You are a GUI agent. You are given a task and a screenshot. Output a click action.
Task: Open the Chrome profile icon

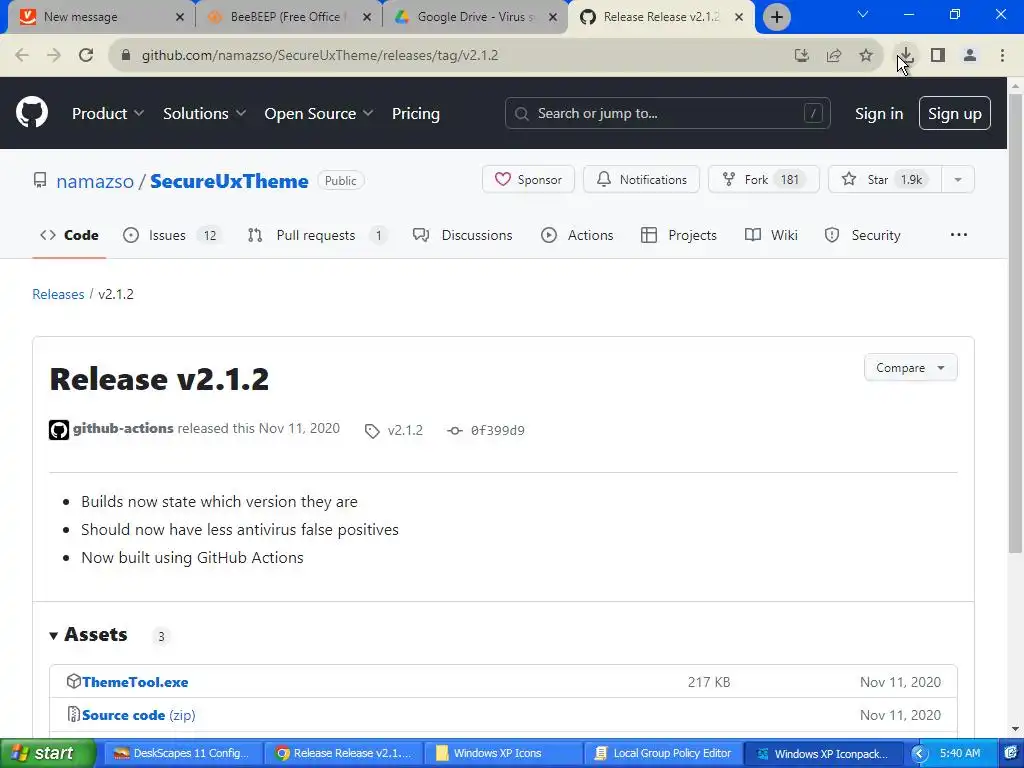pos(970,55)
